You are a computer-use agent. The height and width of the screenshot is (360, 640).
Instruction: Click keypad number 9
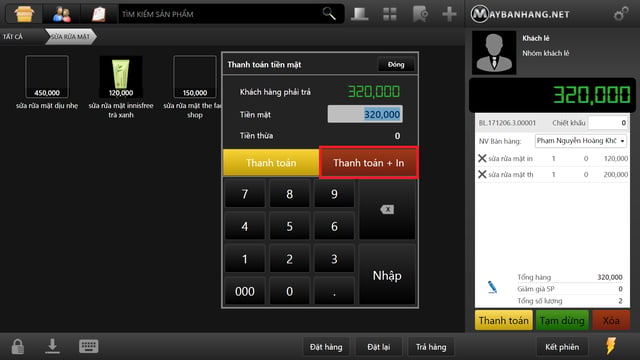pyautogui.click(x=334, y=193)
